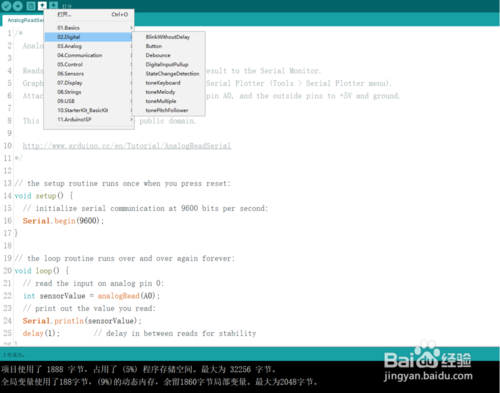Click the console line mentioning 2048 bytes
Viewport: 500px width, 393px height.
pos(159,382)
